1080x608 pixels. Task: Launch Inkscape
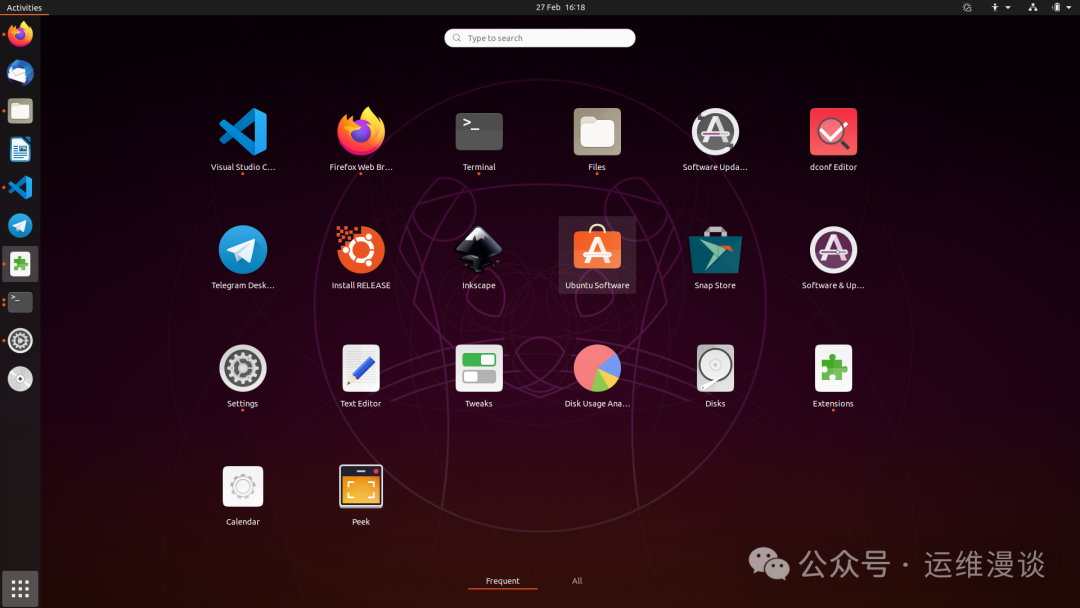pos(478,249)
